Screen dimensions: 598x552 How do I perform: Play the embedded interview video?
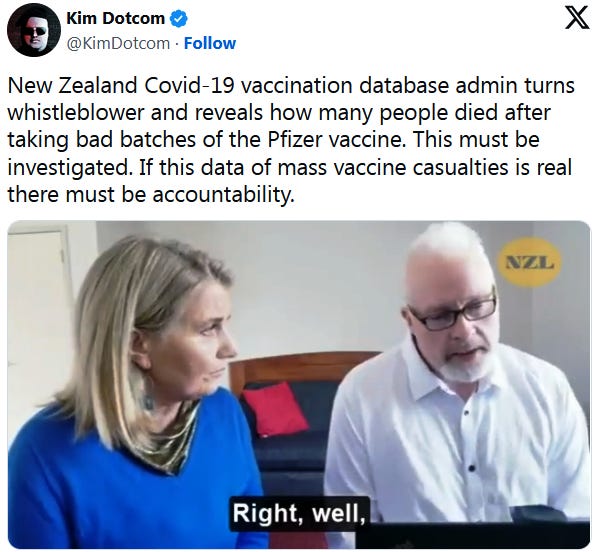pos(299,385)
